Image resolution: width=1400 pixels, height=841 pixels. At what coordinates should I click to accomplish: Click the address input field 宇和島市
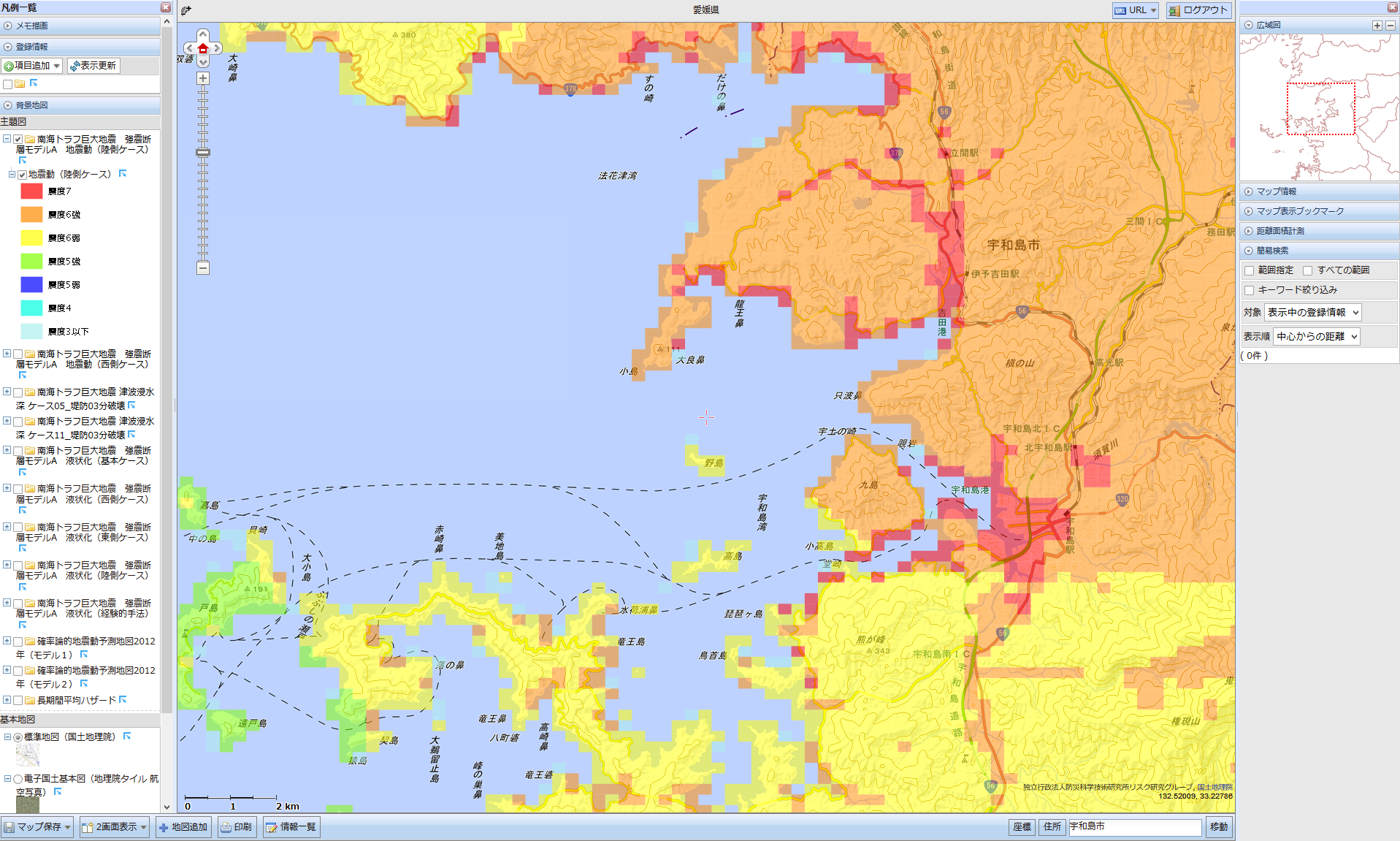tap(1135, 827)
